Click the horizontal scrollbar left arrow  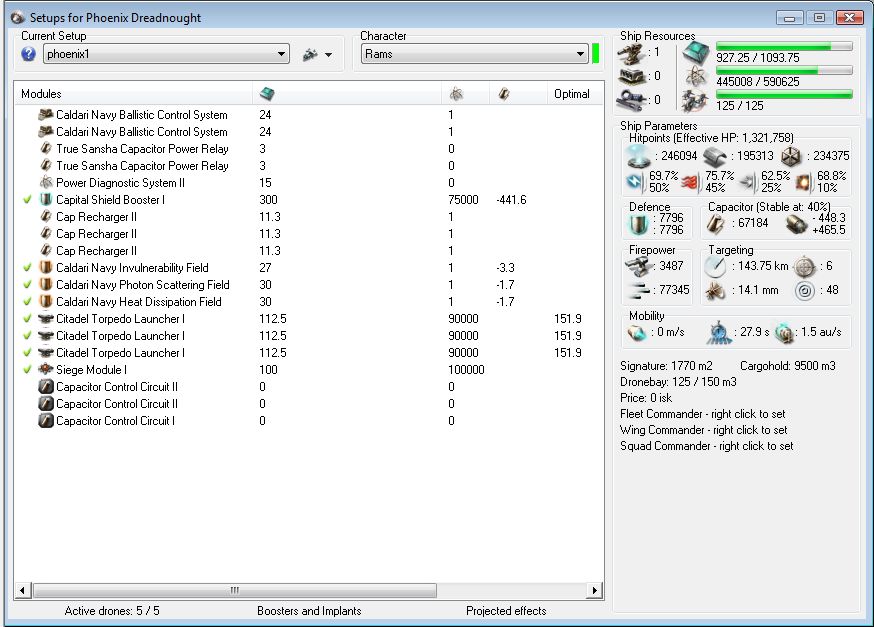click(22, 590)
